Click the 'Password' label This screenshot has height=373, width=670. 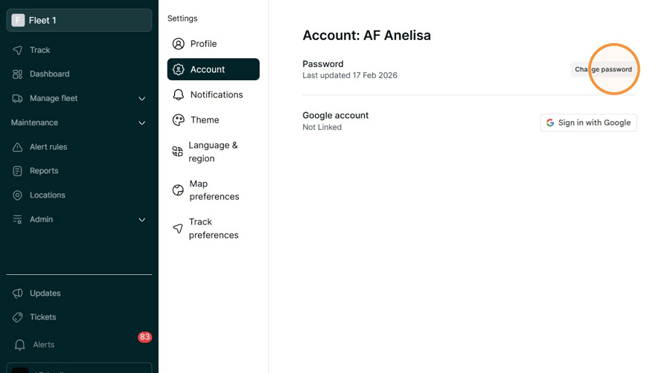pyautogui.click(x=323, y=64)
